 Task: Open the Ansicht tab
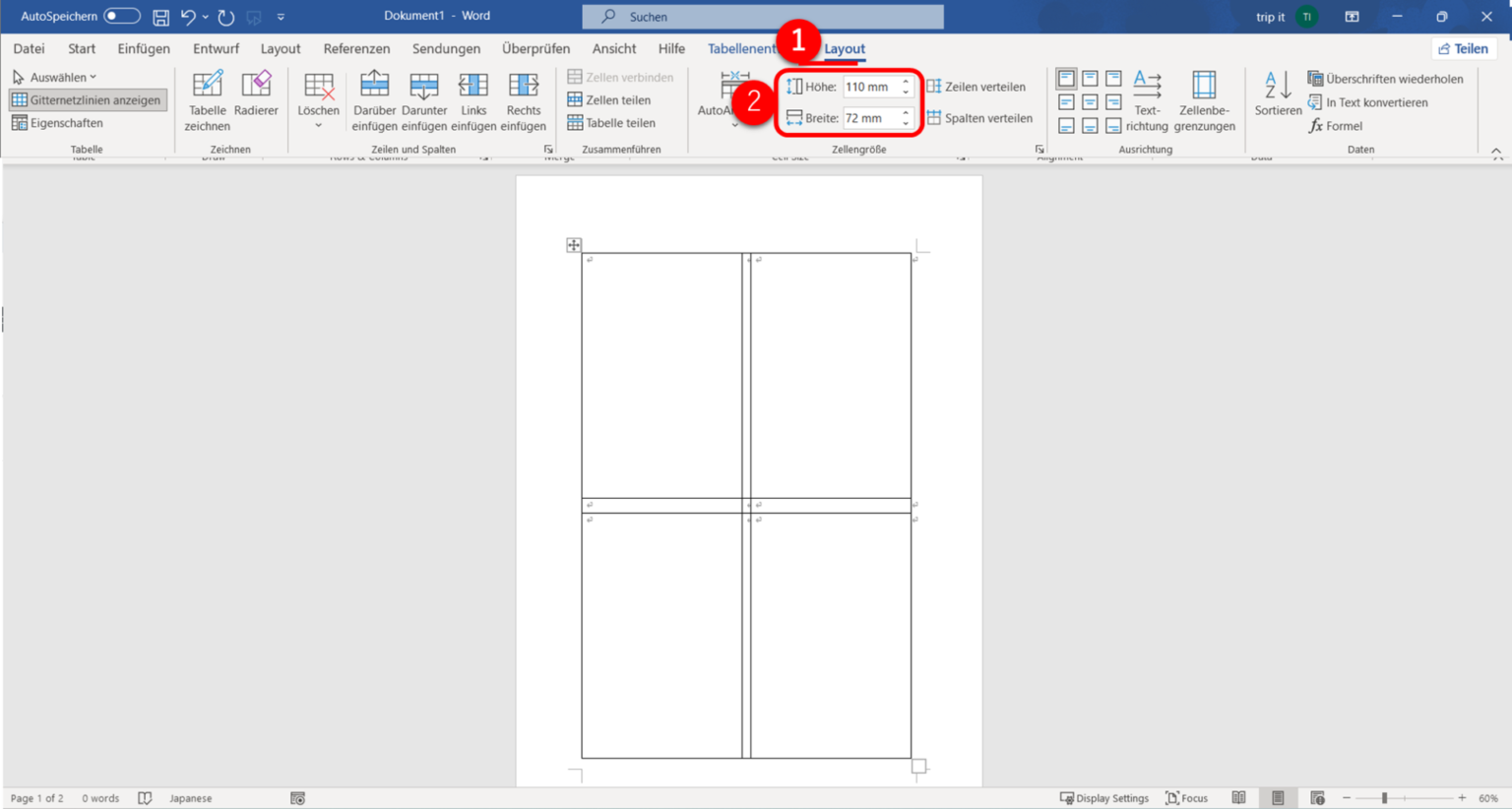pyautogui.click(x=614, y=48)
